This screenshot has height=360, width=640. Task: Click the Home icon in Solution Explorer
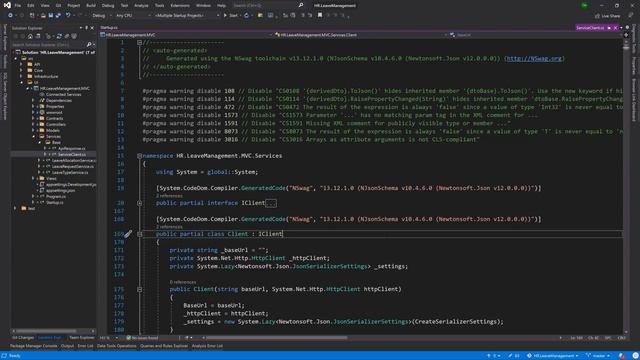(30, 36)
